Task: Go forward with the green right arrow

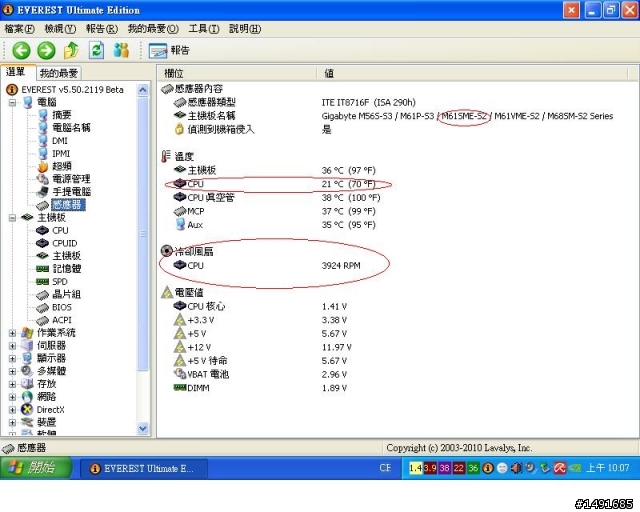Action: tap(46, 51)
